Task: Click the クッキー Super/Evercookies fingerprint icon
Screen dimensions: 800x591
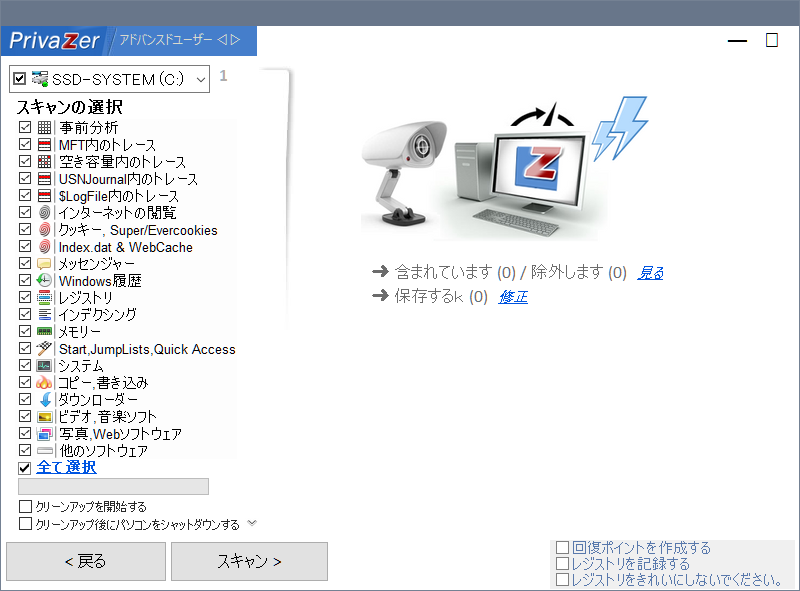Action: tap(44, 229)
